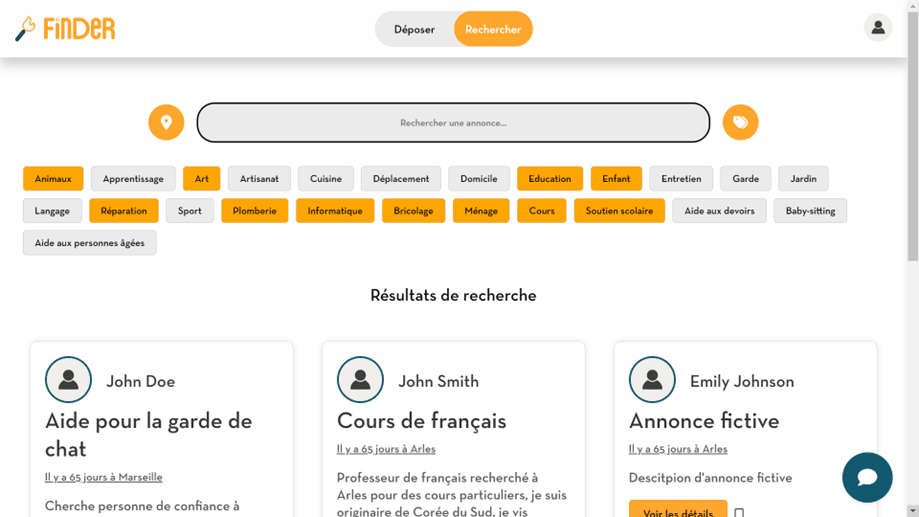Open the user profile icon
Viewport: 919px width, 517px height.
[877, 28]
